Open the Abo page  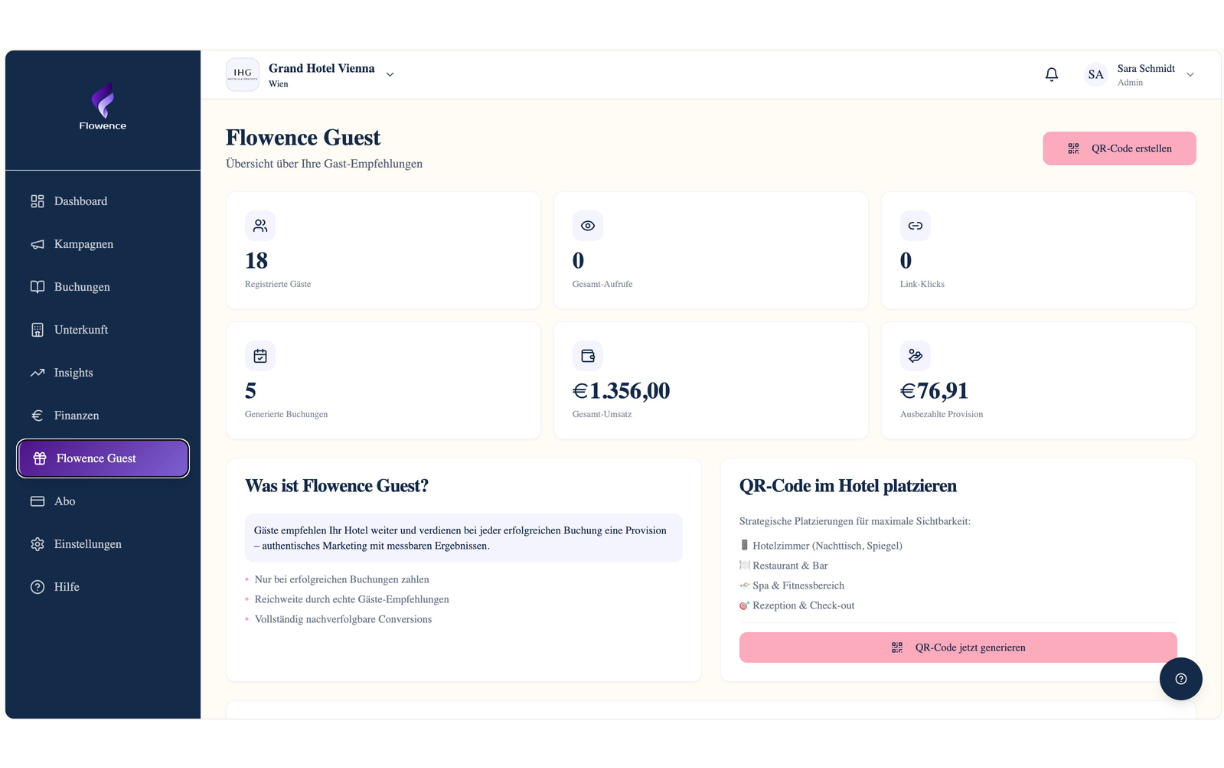pos(103,501)
